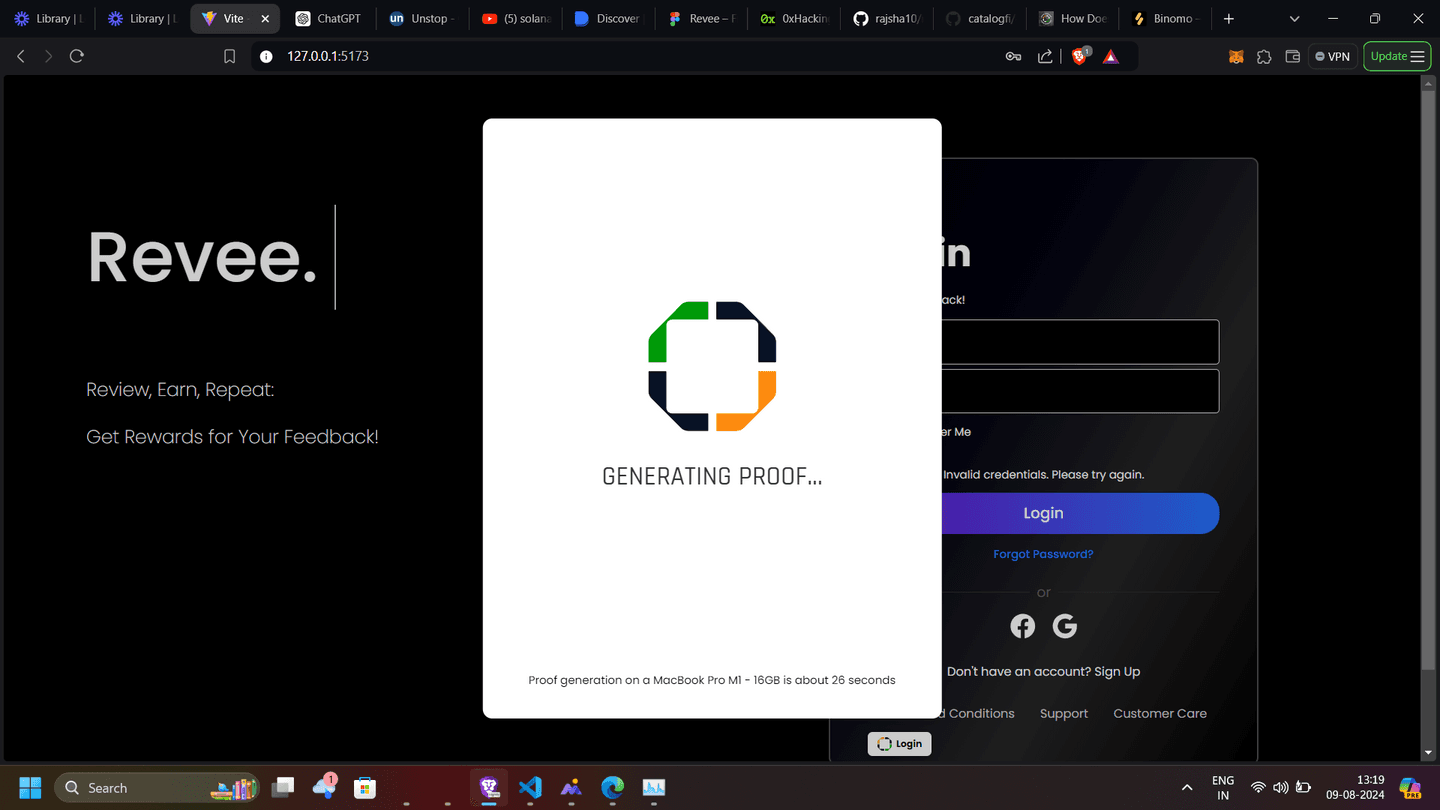Open Visual Studio Code from taskbar
Image resolution: width=1440 pixels, height=810 pixels.
(530, 788)
